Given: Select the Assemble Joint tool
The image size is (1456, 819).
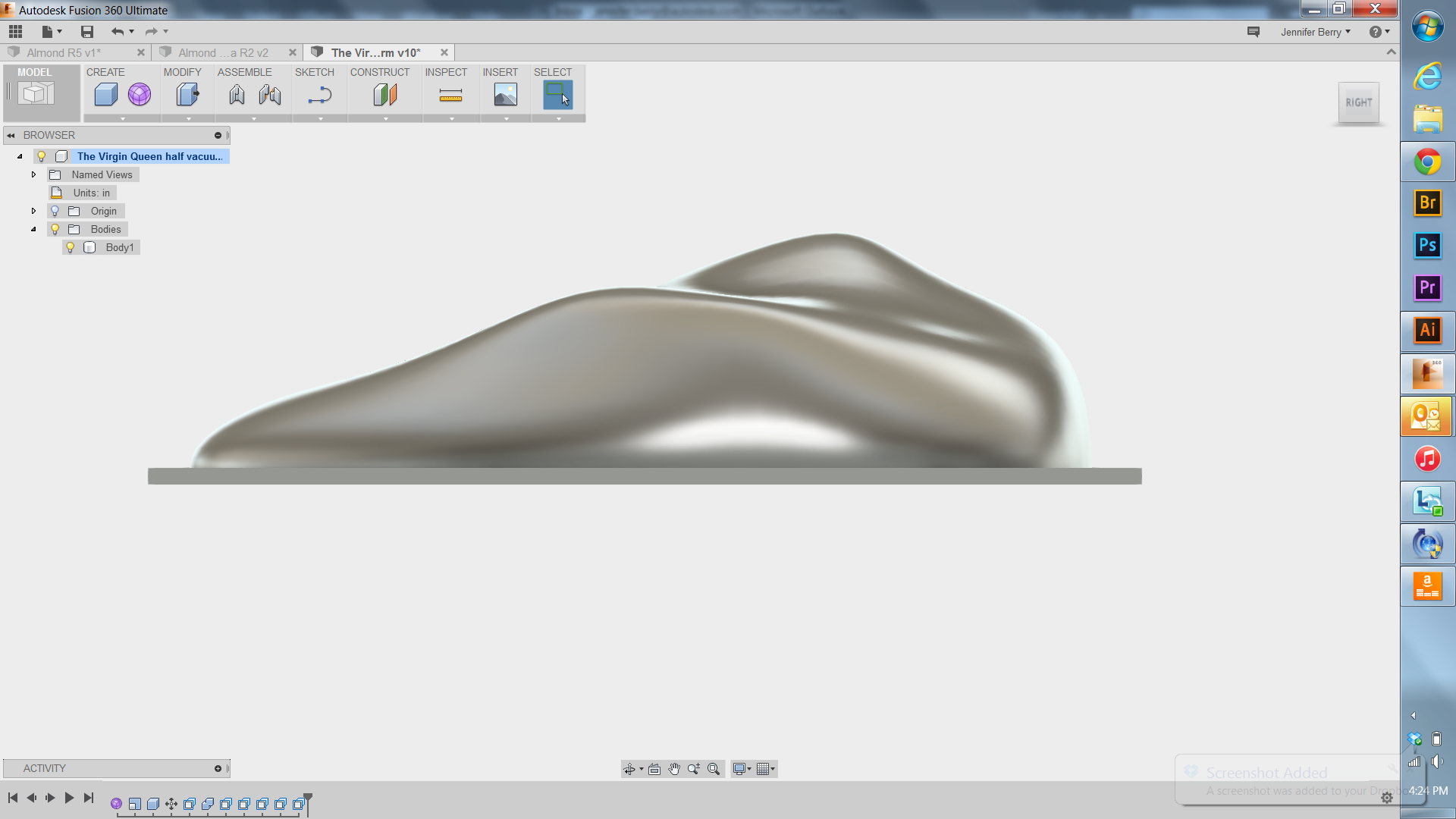Looking at the screenshot, I should (270, 95).
